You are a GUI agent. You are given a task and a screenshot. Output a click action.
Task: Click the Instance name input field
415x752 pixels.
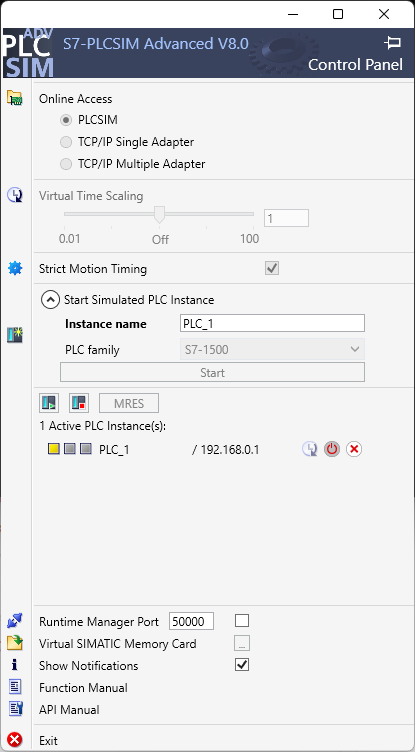pos(272,324)
